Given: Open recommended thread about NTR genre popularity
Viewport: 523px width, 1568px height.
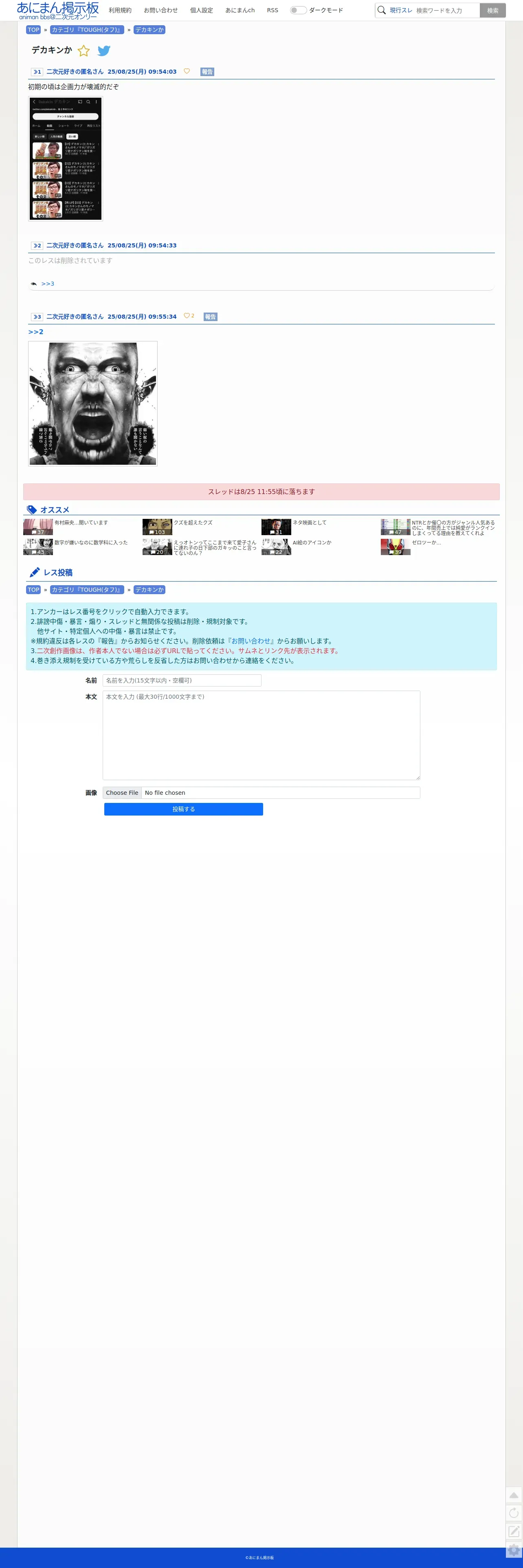Looking at the screenshot, I should coord(453,528).
